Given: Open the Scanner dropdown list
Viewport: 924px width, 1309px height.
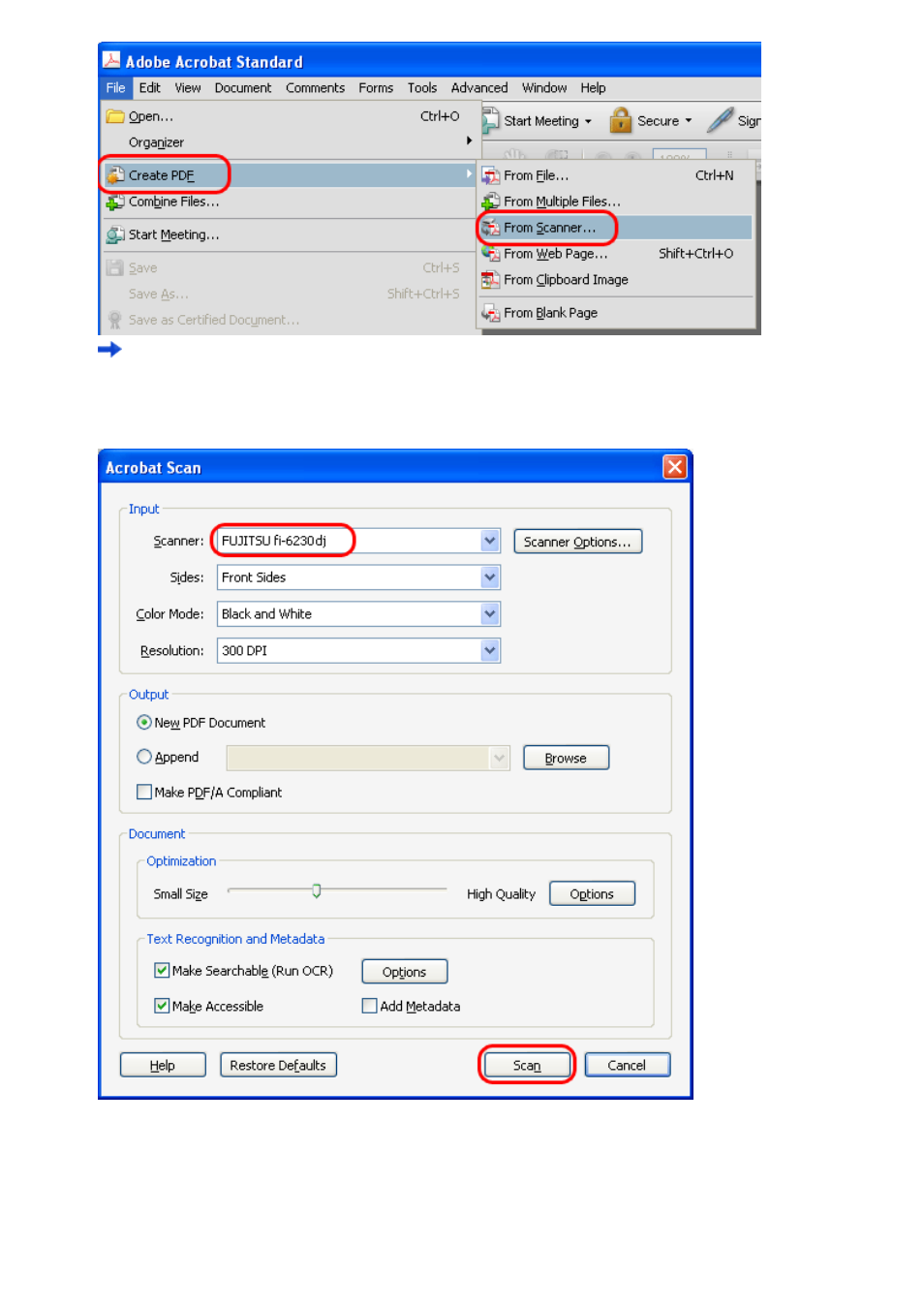Looking at the screenshot, I should (x=490, y=541).
